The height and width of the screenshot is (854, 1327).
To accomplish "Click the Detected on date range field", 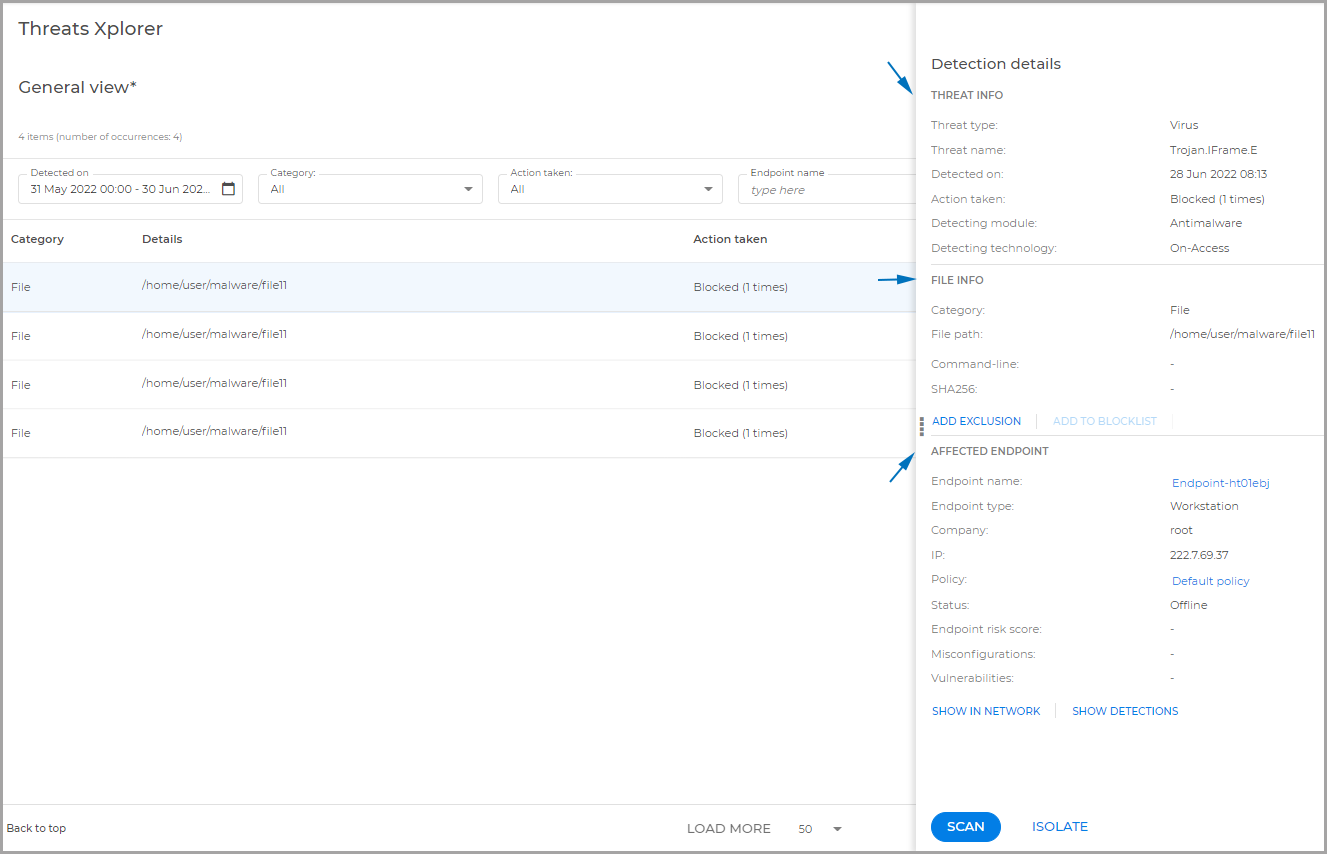I will tap(120, 188).
